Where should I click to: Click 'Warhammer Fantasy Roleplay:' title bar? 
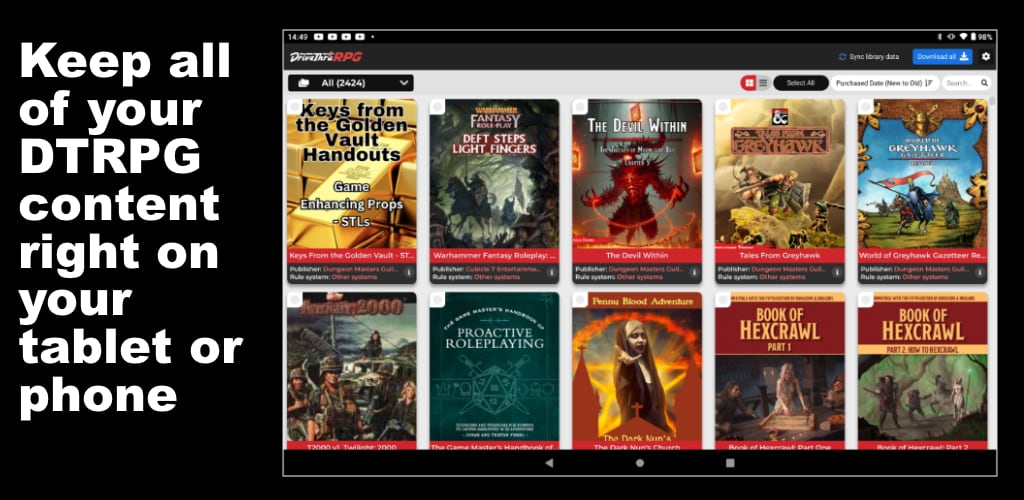click(494, 256)
